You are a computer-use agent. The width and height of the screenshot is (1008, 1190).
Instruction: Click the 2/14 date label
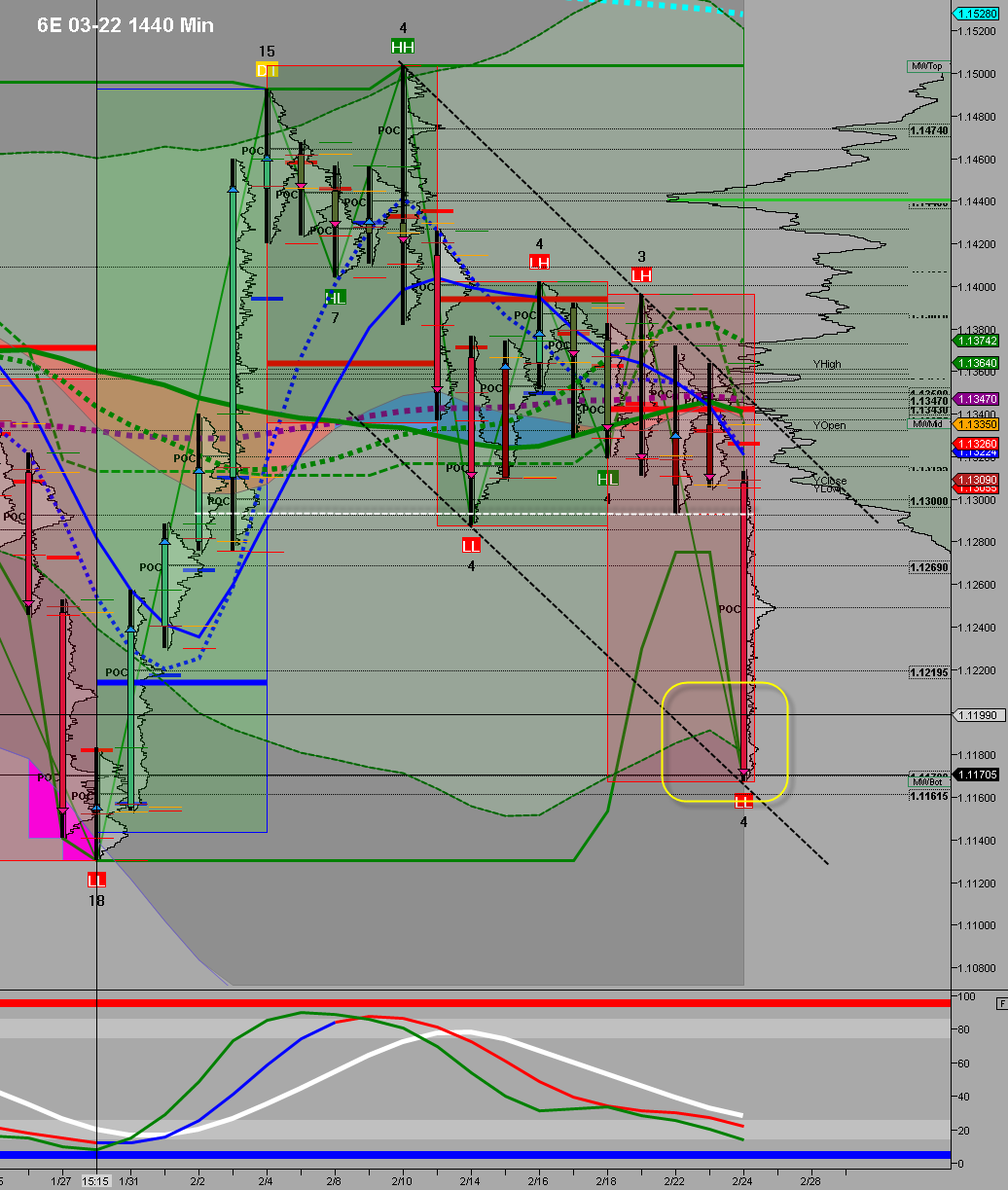coord(471,1181)
